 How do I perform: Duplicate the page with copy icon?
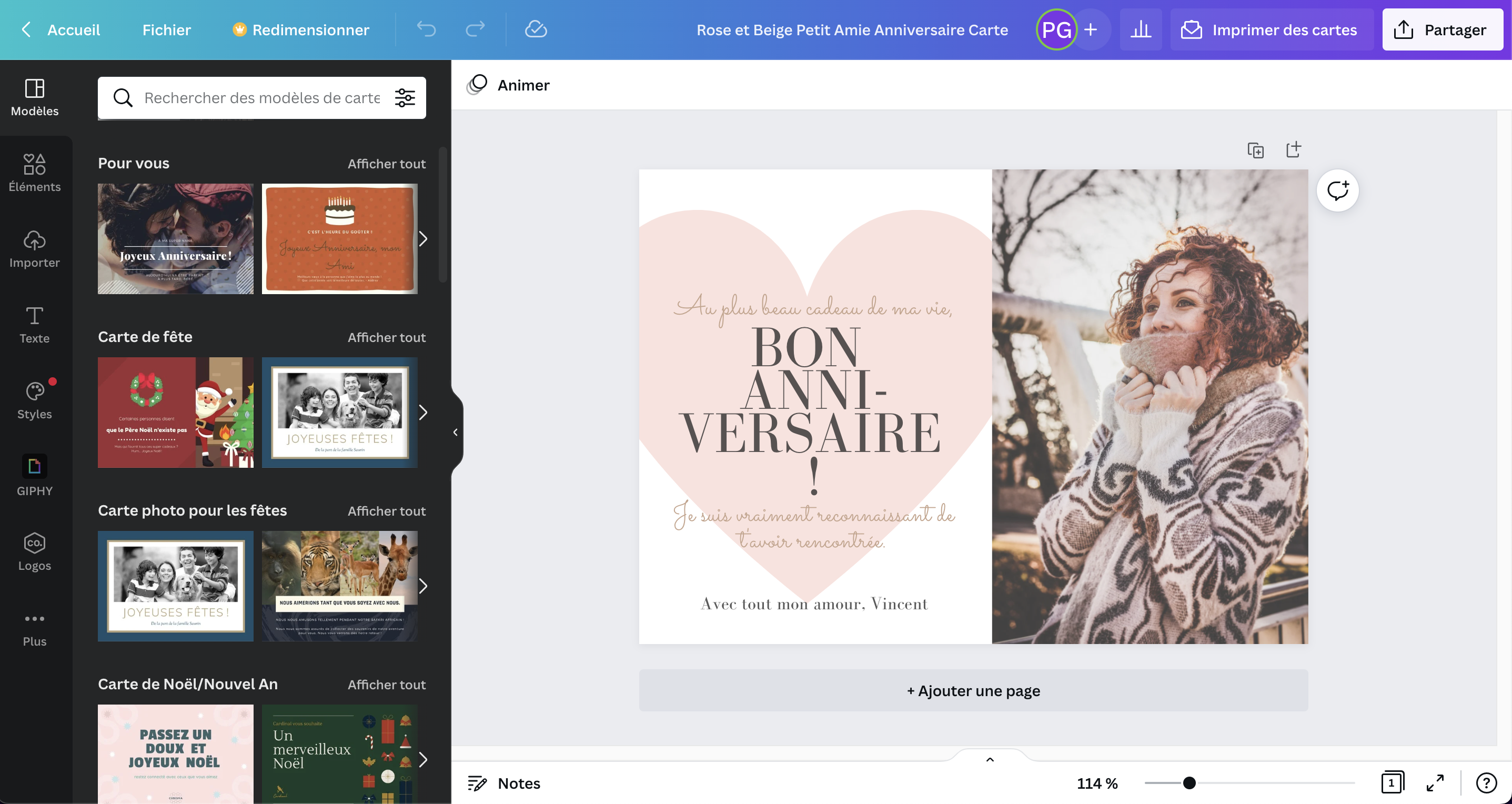pos(1255,150)
